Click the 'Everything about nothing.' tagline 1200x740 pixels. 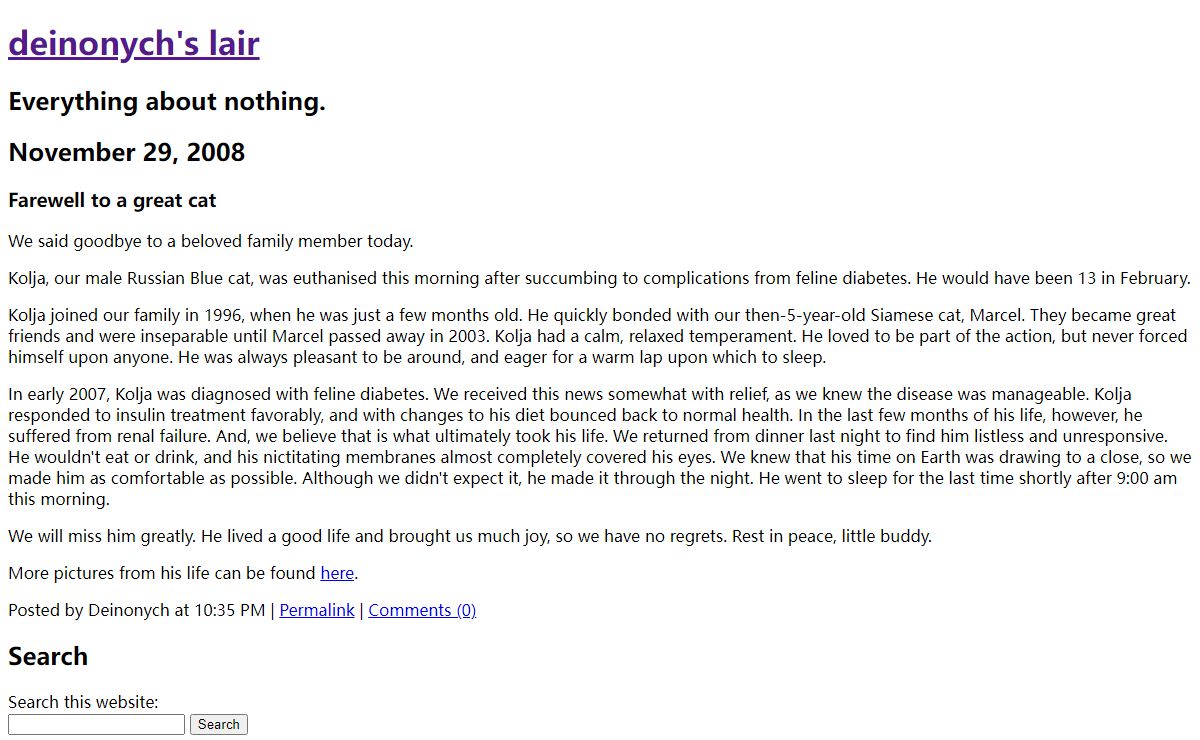point(167,102)
